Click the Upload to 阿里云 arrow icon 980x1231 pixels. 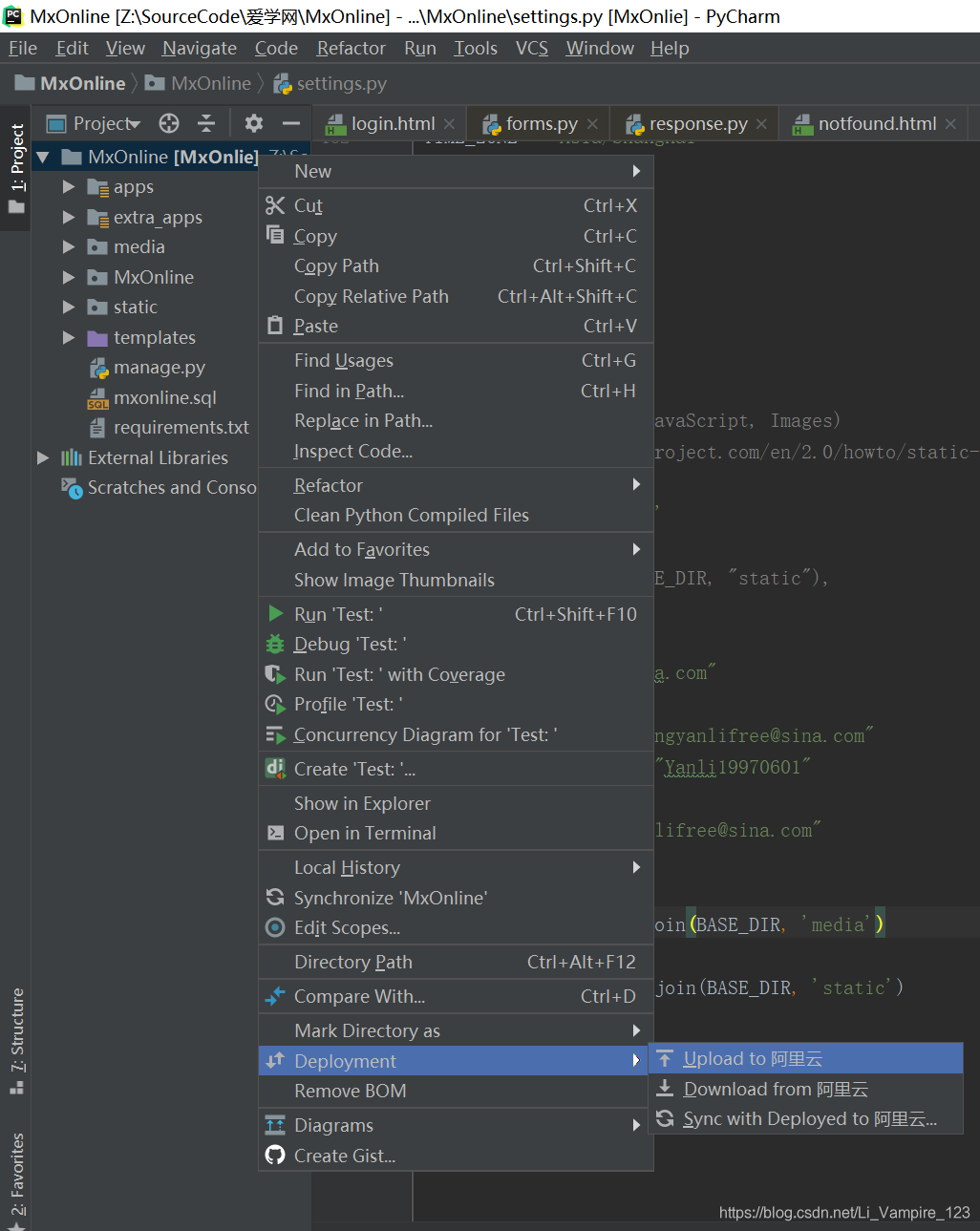tap(665, 1058)
